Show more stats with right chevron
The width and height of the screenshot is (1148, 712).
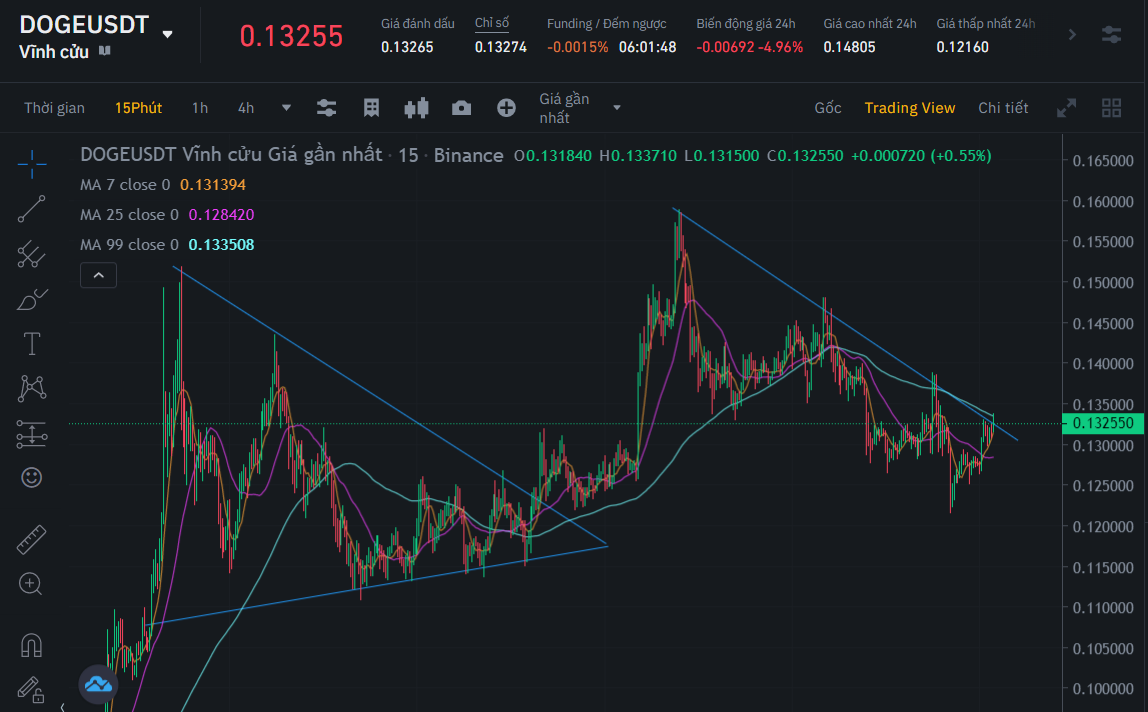[1072, 34]
